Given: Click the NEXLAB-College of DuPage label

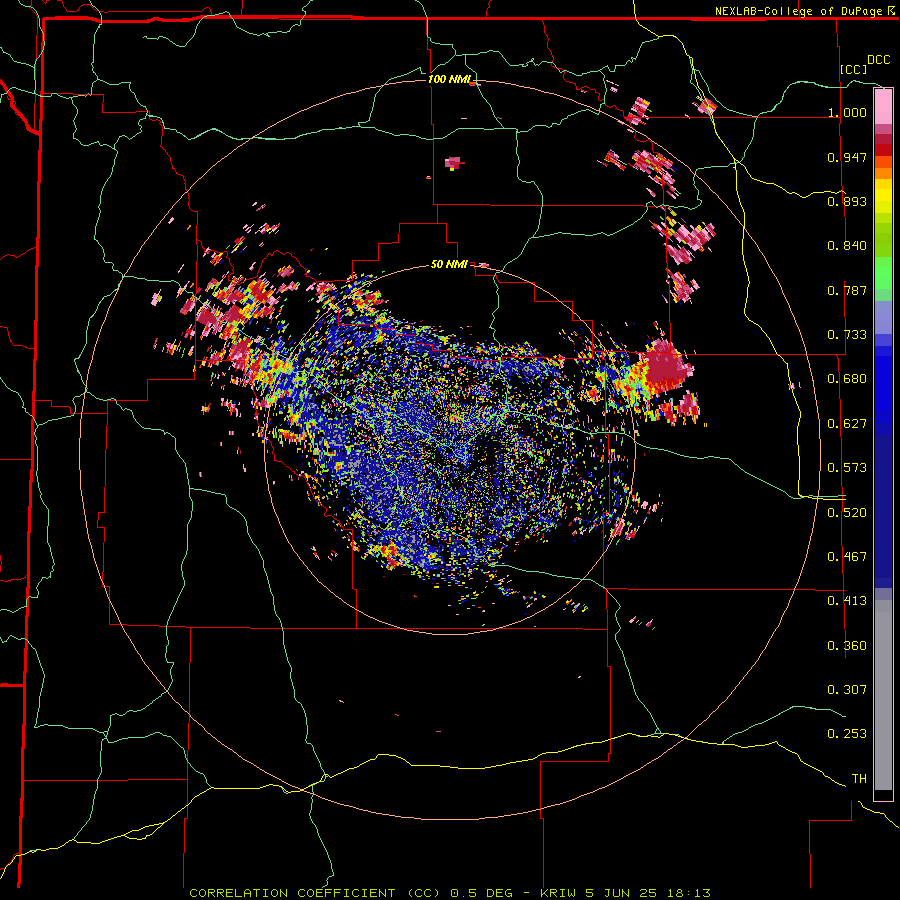Looking at the screenshot, I should coord(804,11).
